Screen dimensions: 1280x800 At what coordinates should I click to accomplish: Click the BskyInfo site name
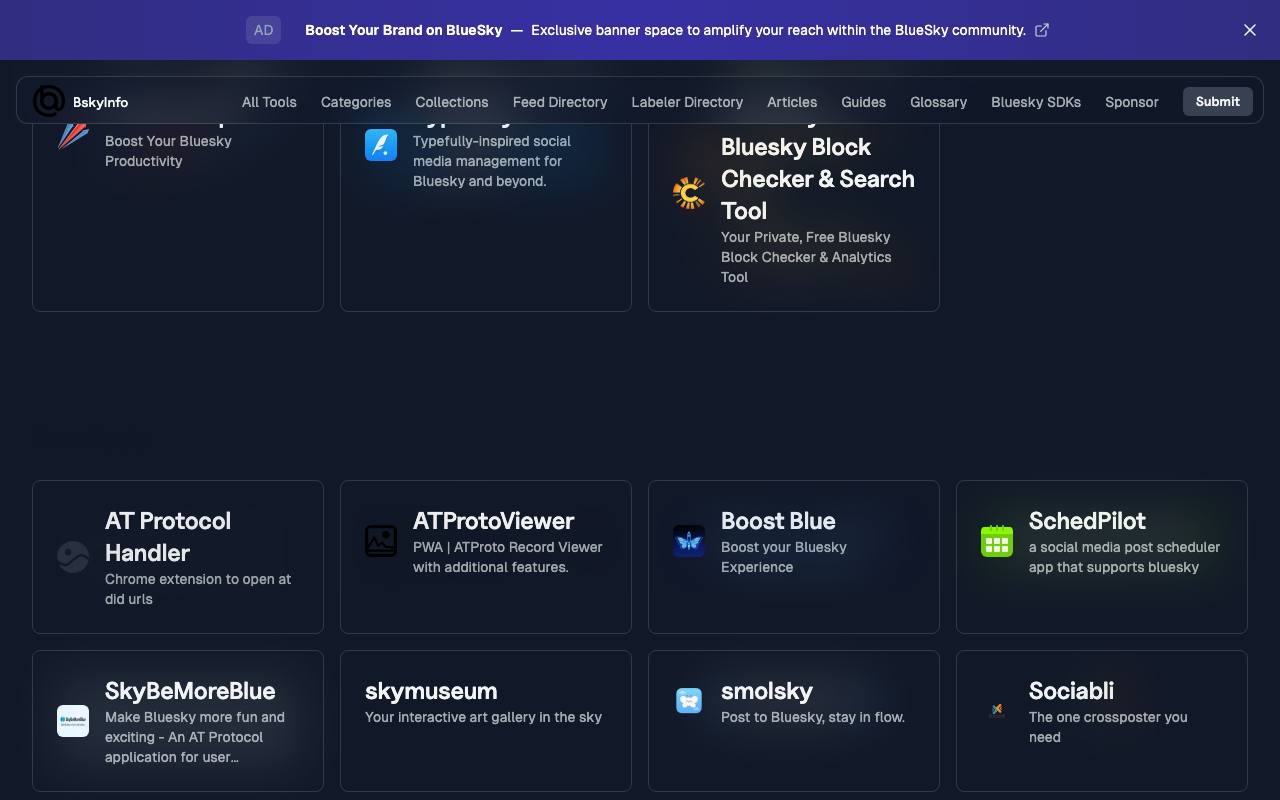tap(100, 102)
